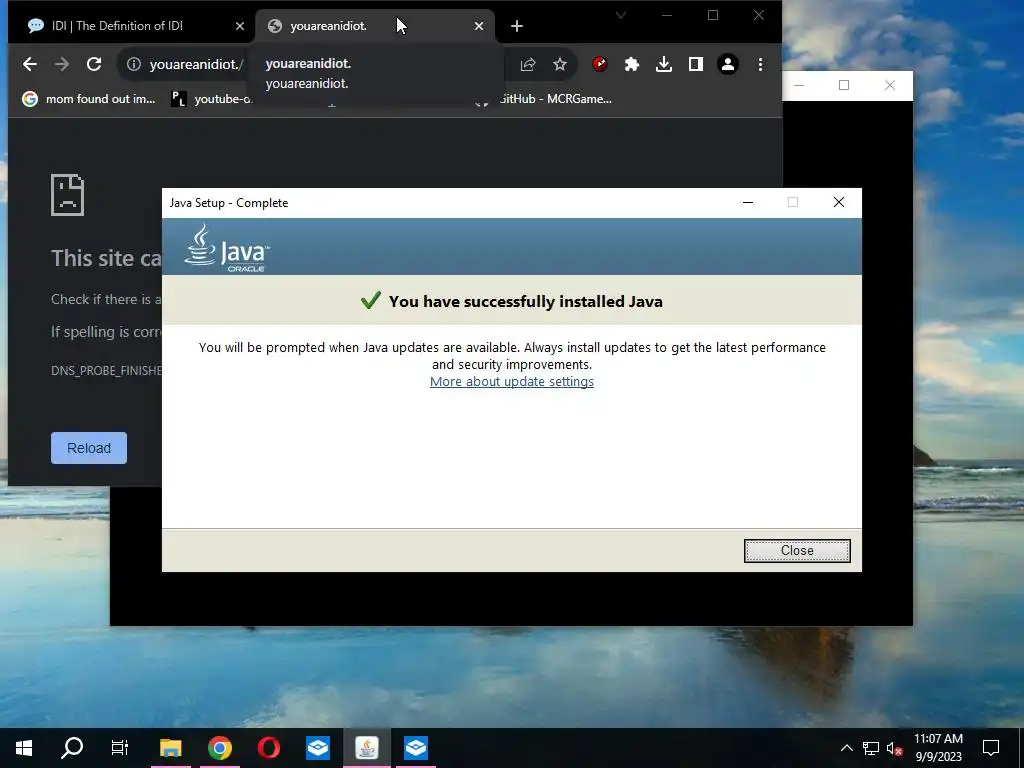This screenshot has height=768, width=1024.
Task: Show Chrome downloads
Action: click(664, 64)
